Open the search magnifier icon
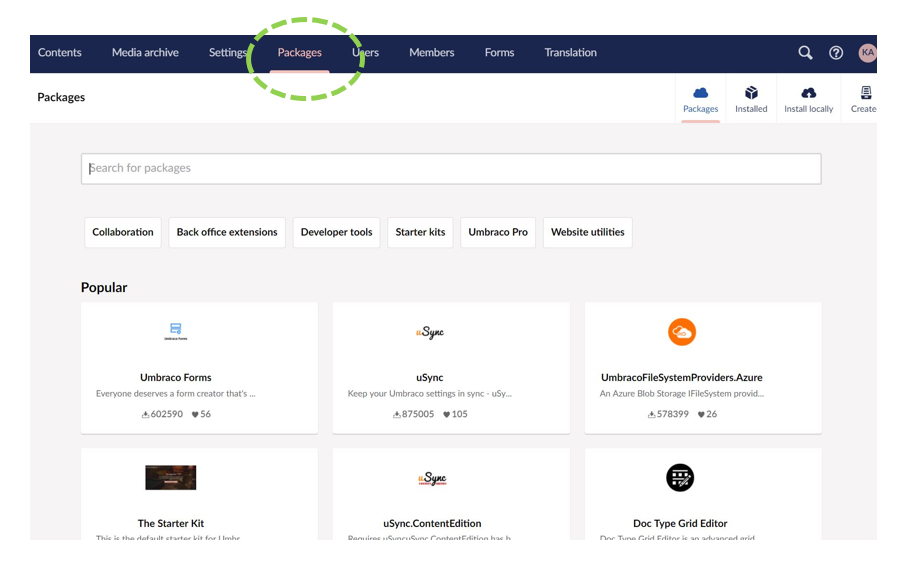897x570 pixels. tap(805, 53)
